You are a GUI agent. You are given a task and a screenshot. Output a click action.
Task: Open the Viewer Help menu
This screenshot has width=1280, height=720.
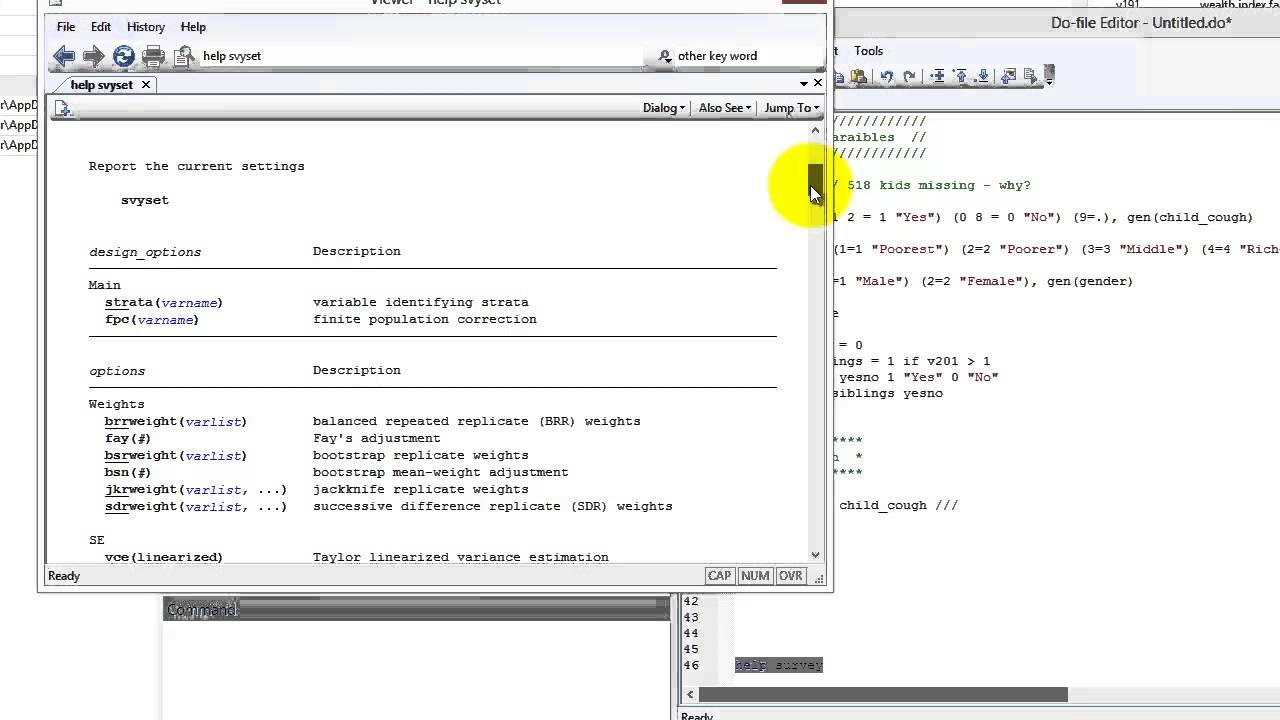click(x=193, y=27)
